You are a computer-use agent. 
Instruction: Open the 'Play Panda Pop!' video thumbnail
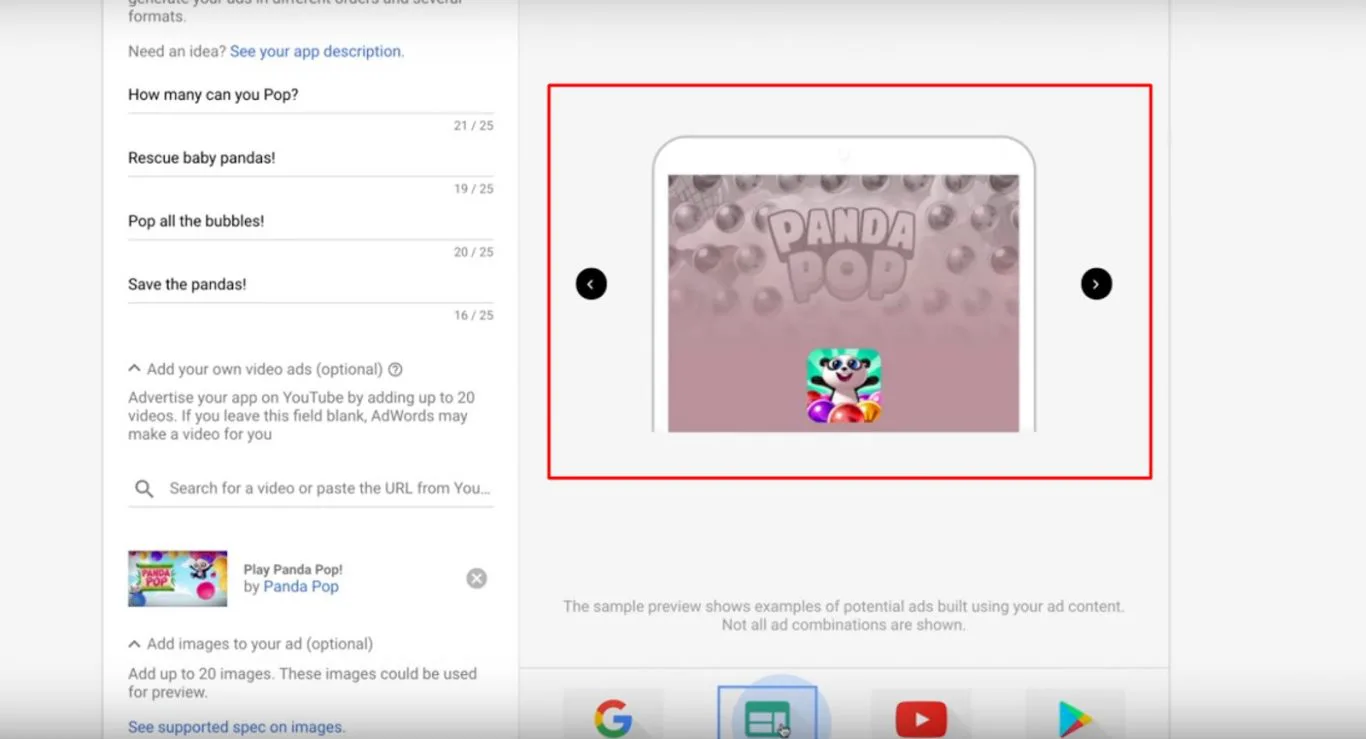pos(178,578)
